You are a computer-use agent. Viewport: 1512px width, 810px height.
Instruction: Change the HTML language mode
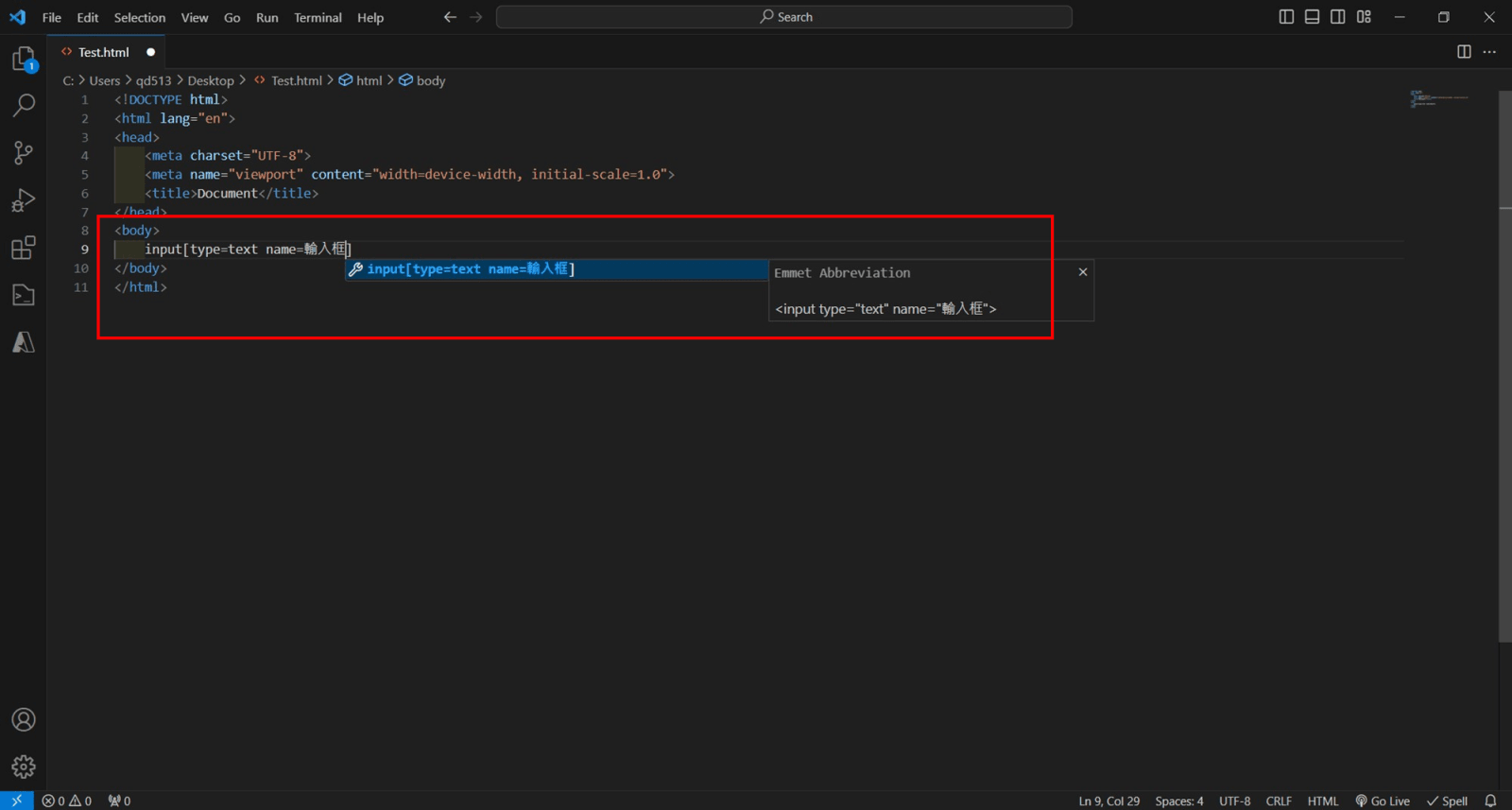coord(1323,801)
